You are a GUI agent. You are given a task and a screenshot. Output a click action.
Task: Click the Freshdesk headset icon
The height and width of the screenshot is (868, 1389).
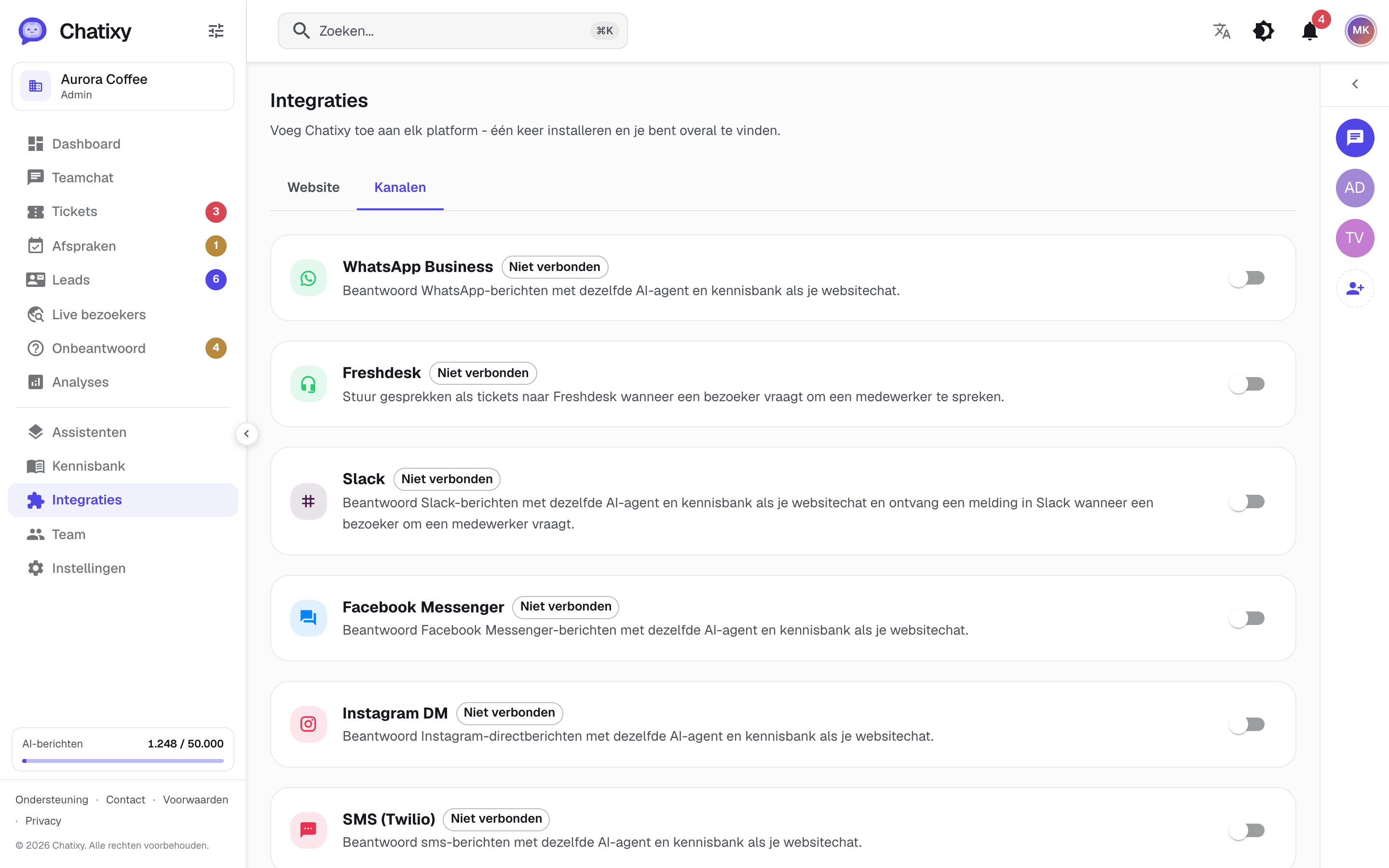308,384
